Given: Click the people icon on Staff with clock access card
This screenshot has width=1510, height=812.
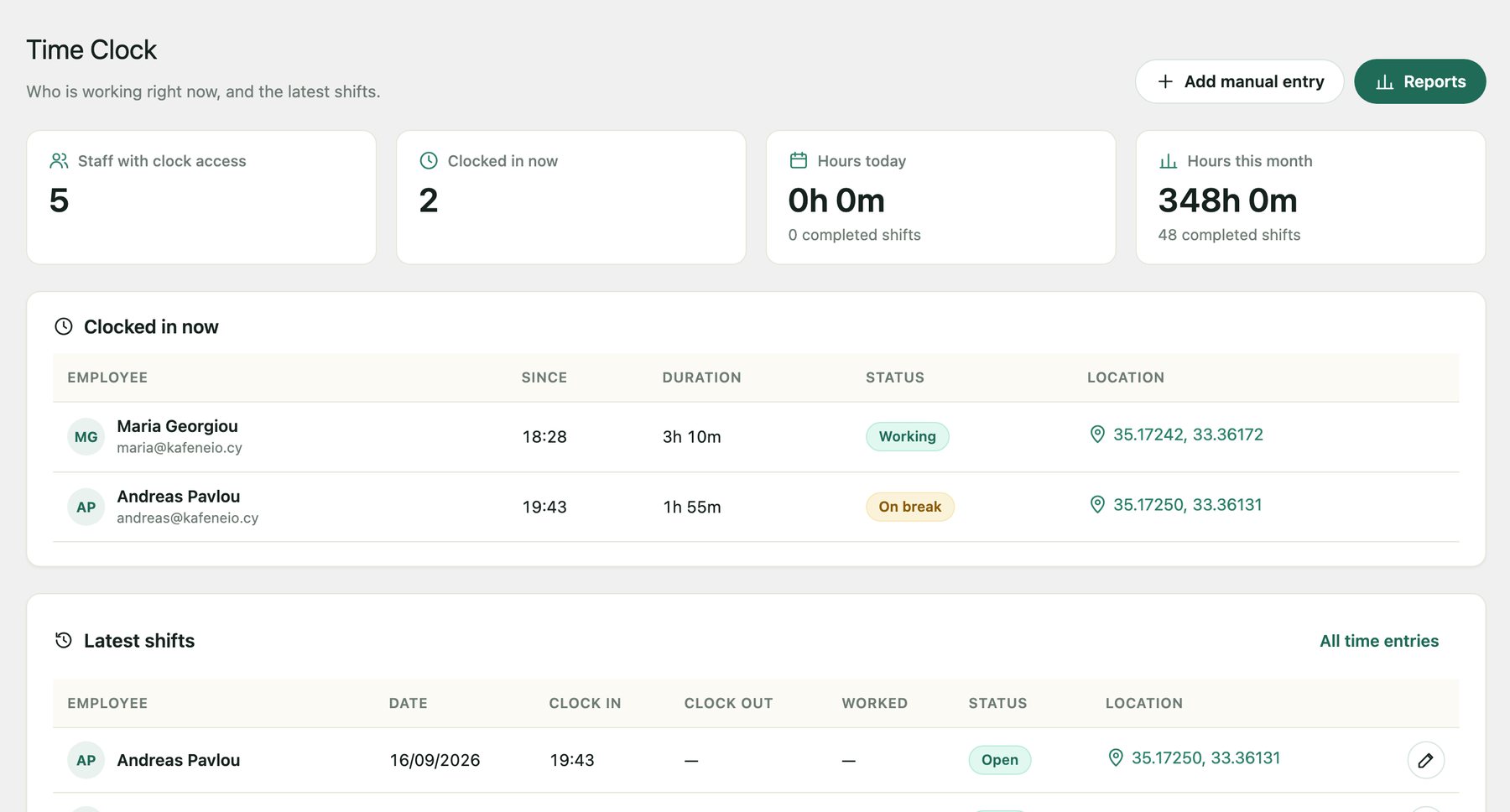Looking at the screenshot, I should click(59, 161).
